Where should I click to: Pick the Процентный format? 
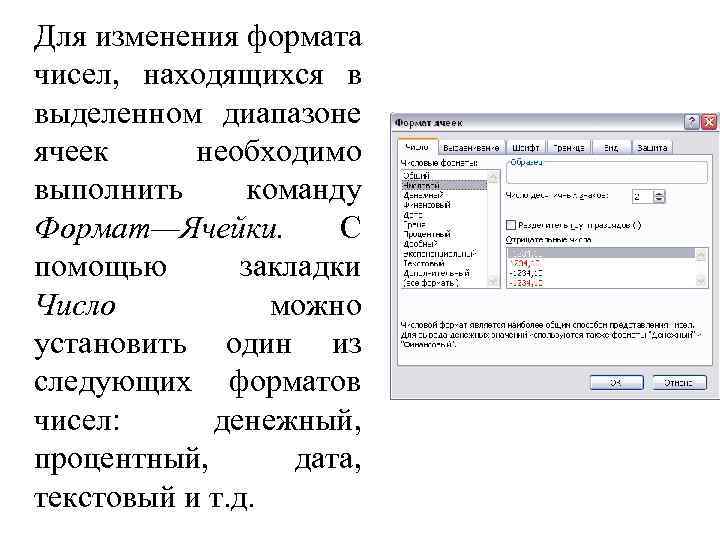tap(444, 234)
